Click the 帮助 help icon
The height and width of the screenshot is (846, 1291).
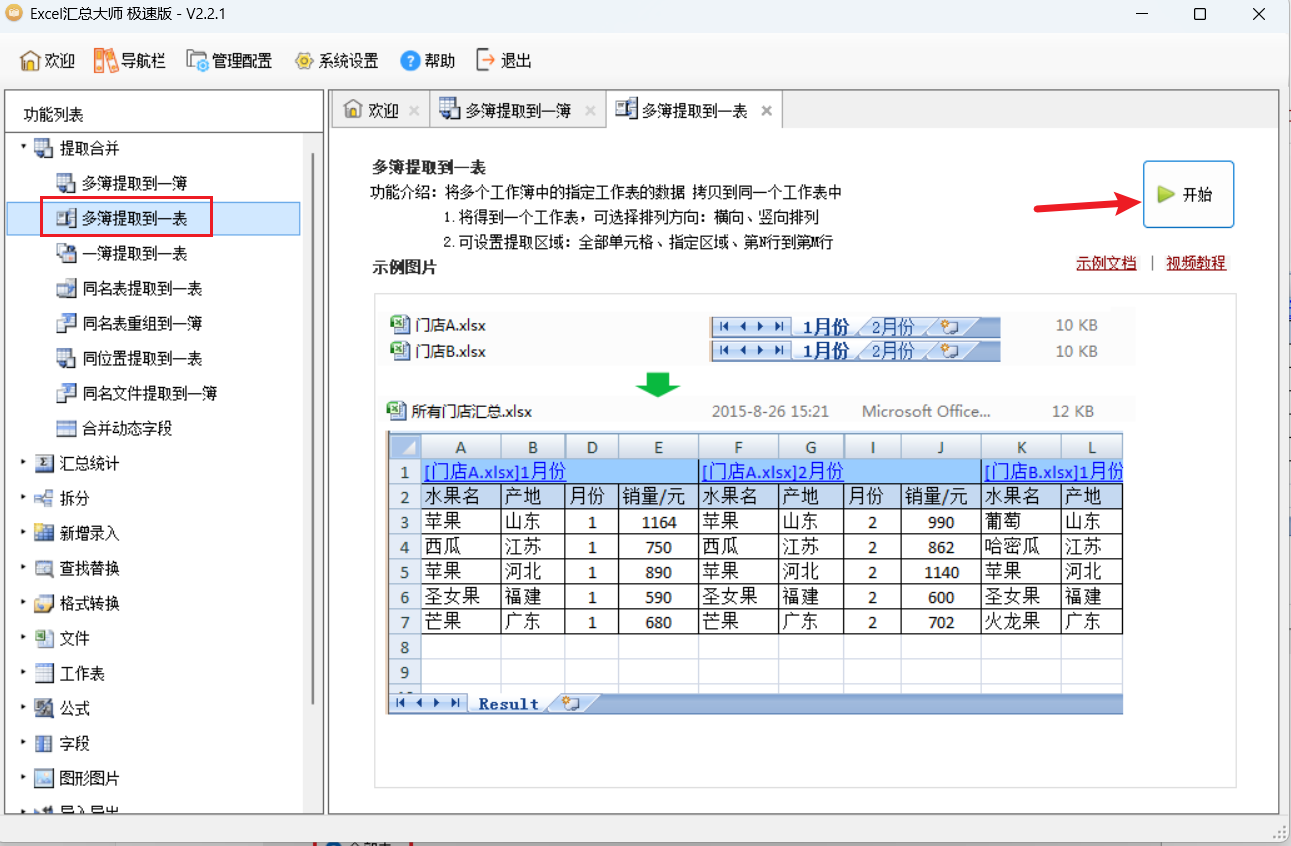(x=410, y=61)
